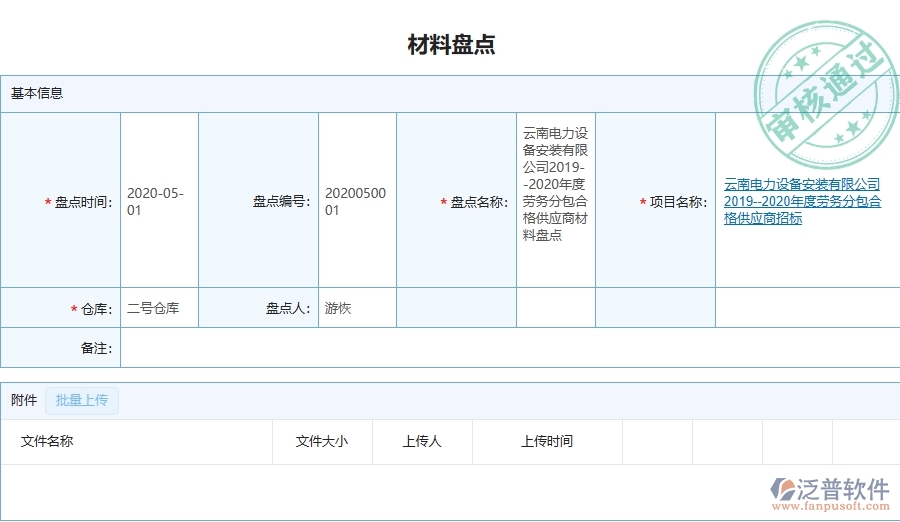The width and height of the screenshot is (900, 522).
Task: Click the 基本信息 section header
Action: coord(37,93)
